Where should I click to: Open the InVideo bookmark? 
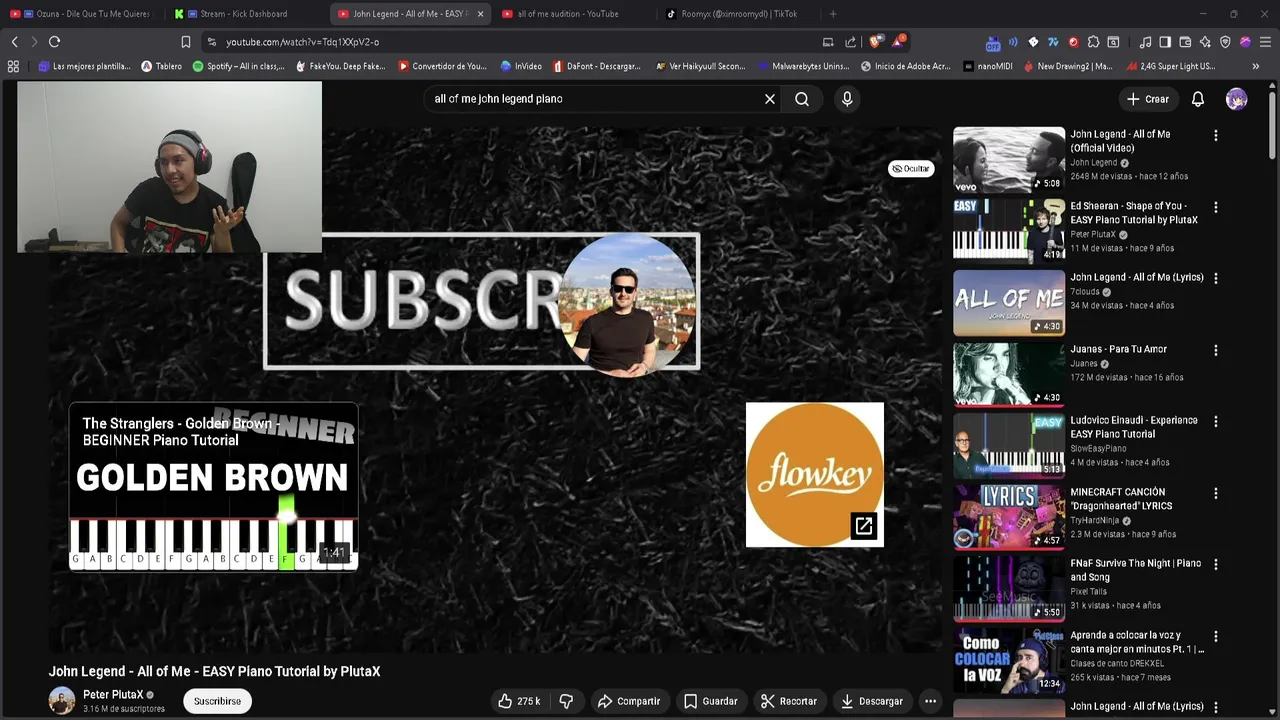click(521, 66)
